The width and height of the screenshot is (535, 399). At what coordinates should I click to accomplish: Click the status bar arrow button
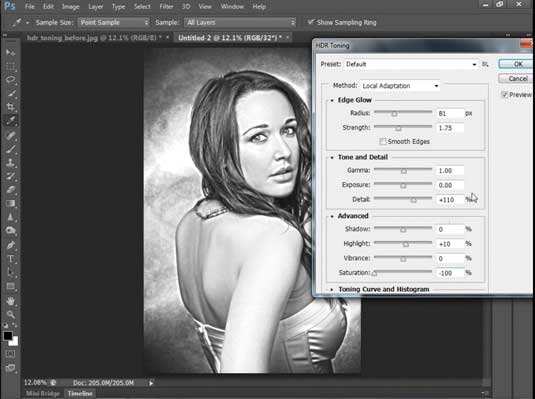coord(151,383)
